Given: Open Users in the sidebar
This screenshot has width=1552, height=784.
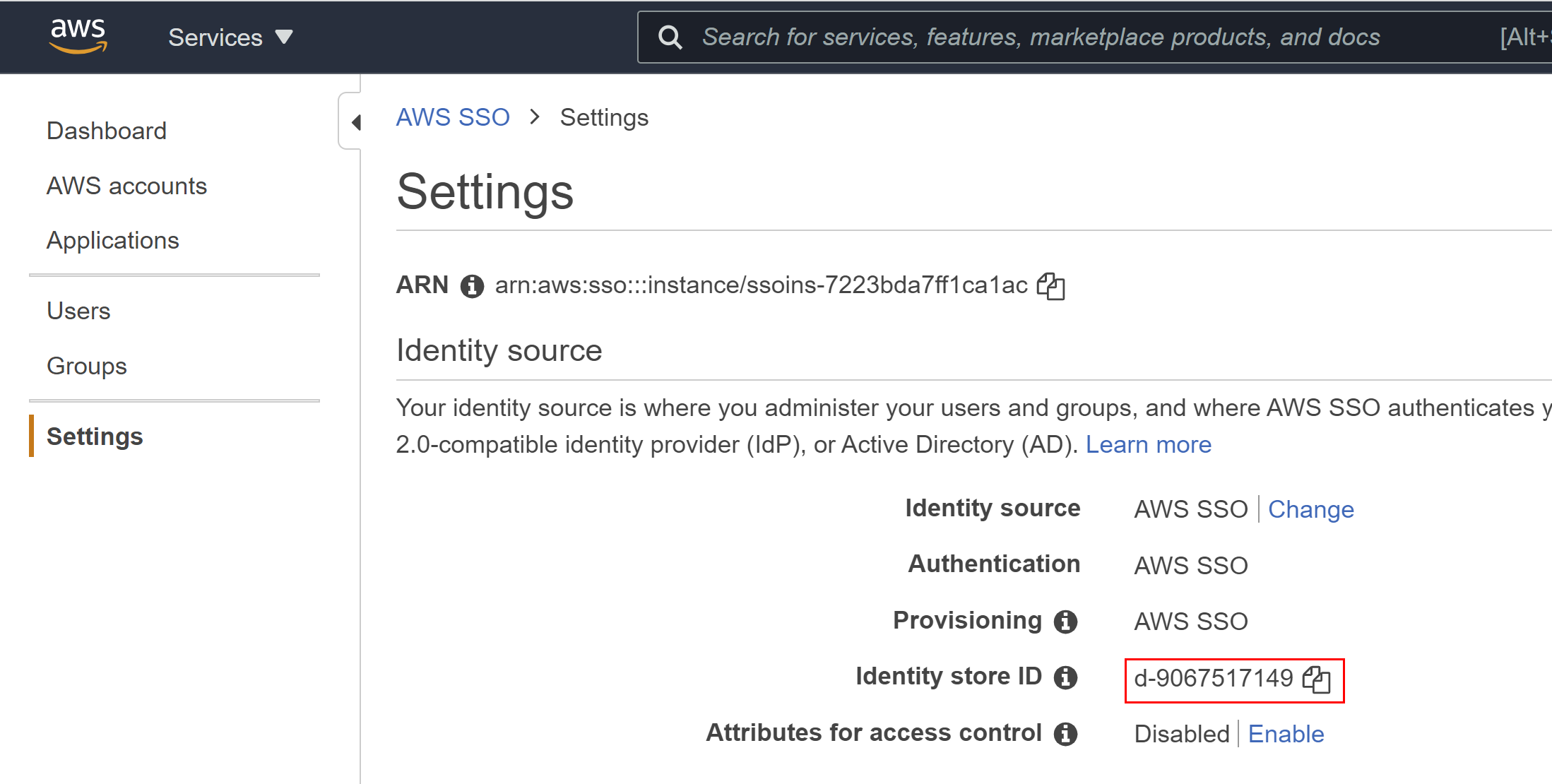Looking at the screenshot, I should (x=78, y=311).
